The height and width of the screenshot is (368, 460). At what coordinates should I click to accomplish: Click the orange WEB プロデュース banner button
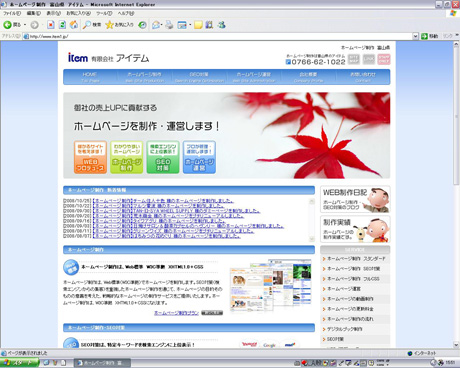[90, 157]
